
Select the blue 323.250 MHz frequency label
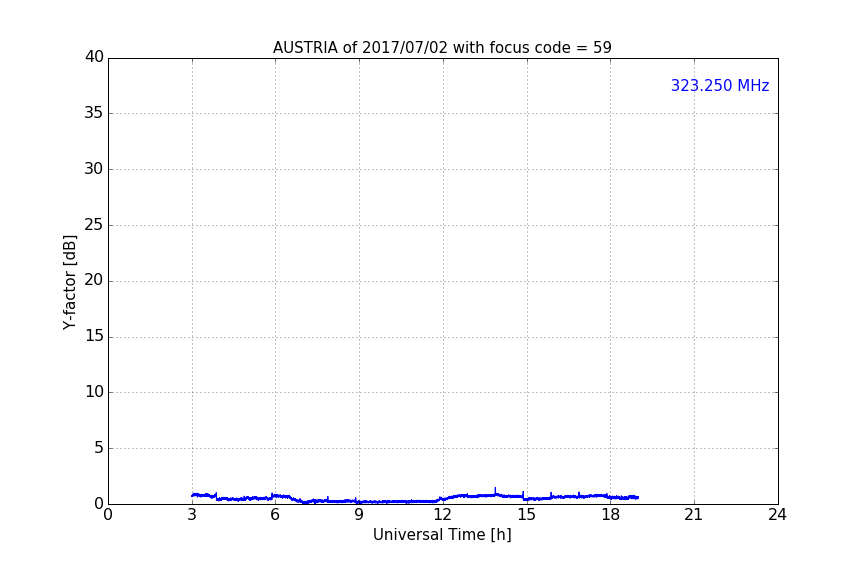[720, 86]
